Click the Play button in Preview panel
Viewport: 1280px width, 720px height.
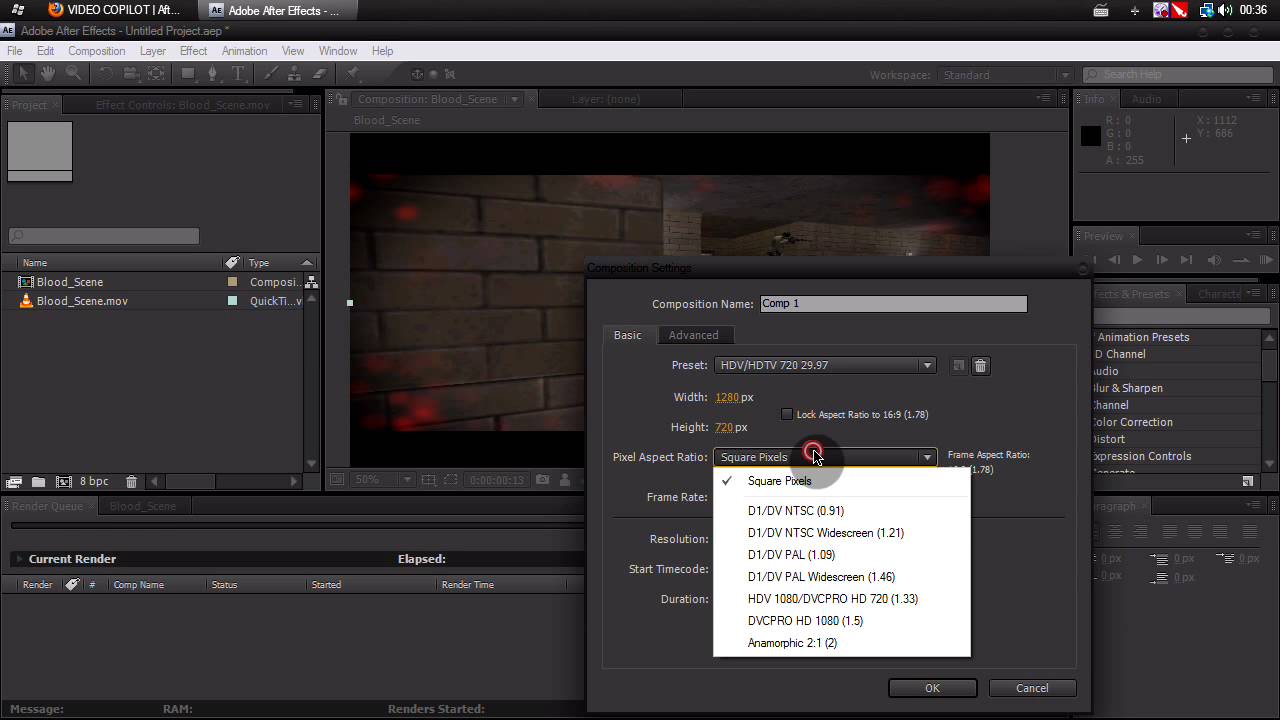(x=1137, y=260)
